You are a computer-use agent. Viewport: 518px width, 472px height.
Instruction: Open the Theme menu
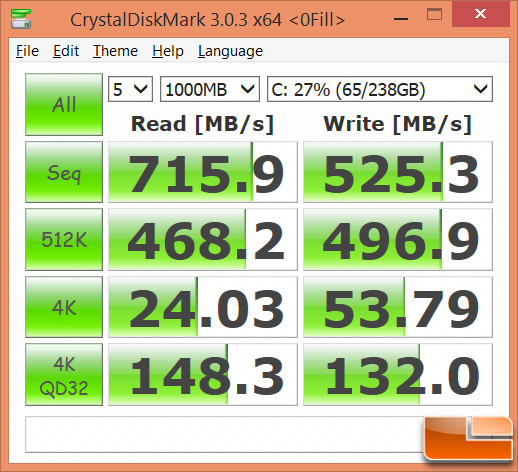[115, 51]
